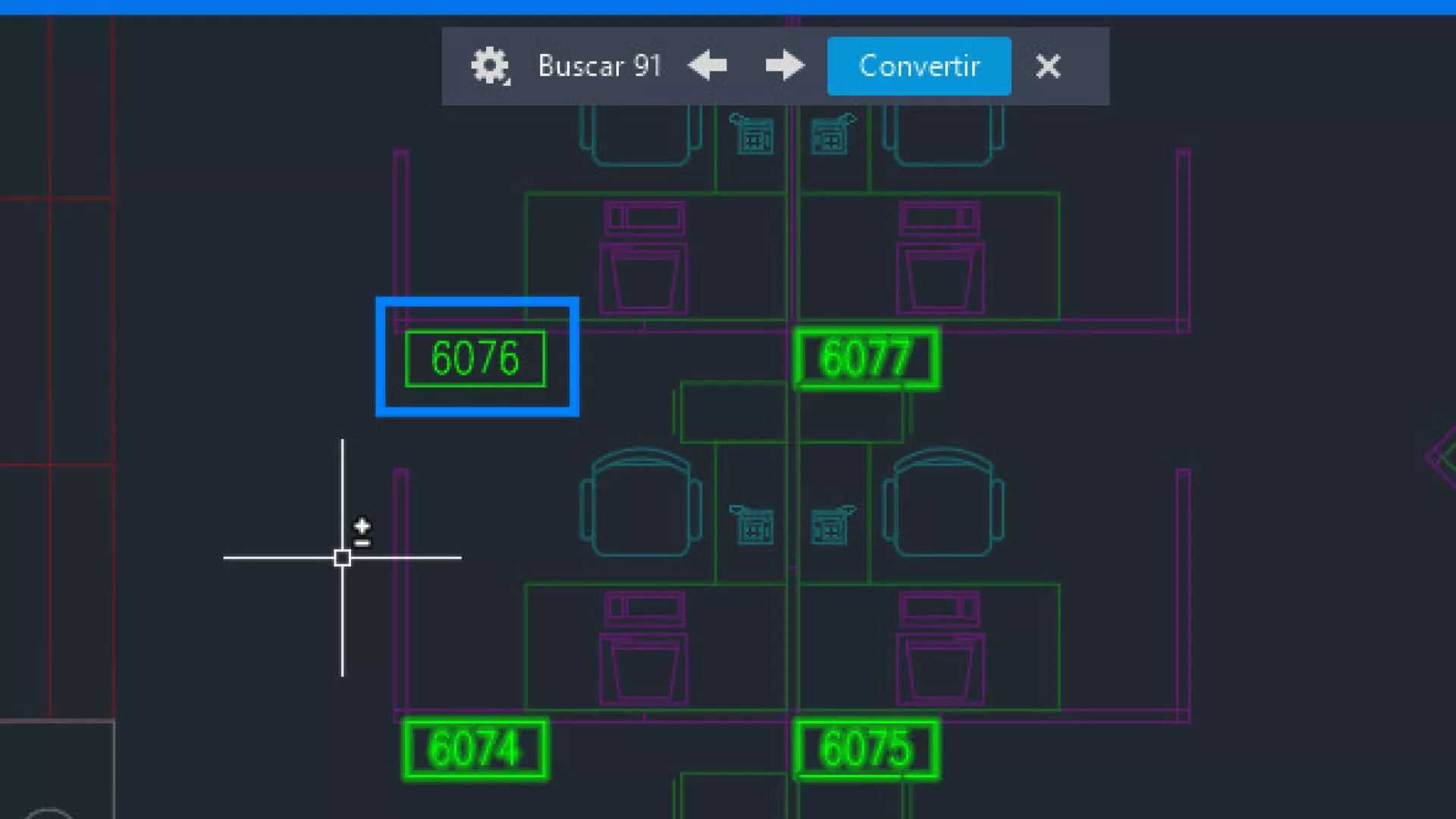
Task: Open the search settings gear icon
Action: [490, 66]
